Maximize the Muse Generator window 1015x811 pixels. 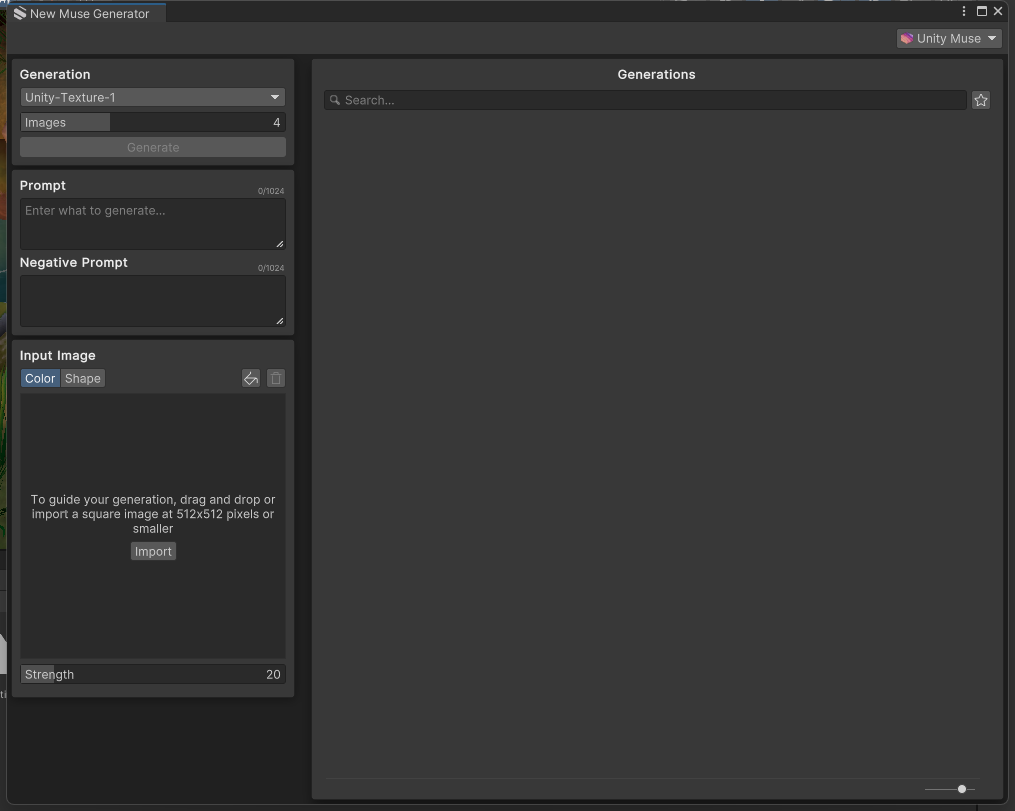[981, 11]
